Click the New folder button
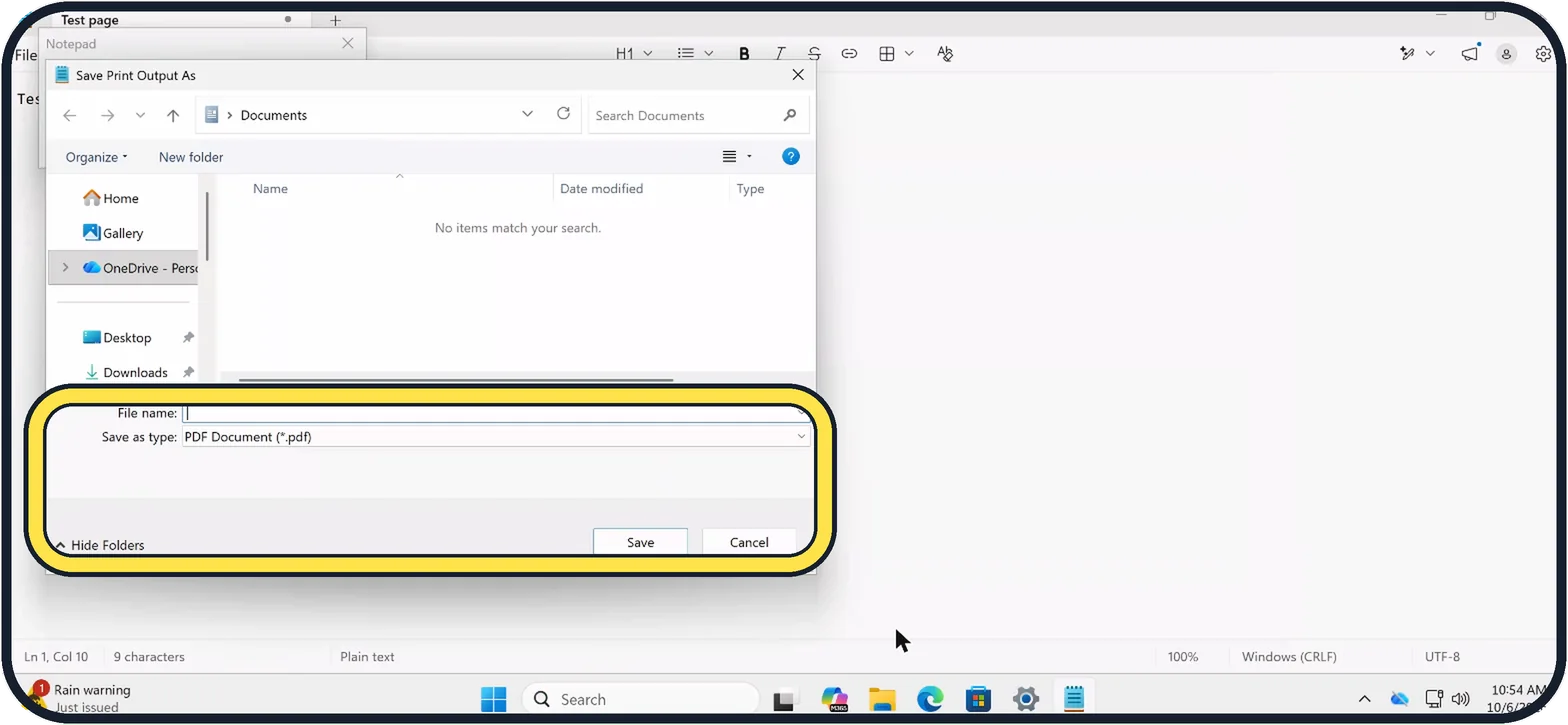1568x725 pixels. pyautogui.click(x=191, y=157)
